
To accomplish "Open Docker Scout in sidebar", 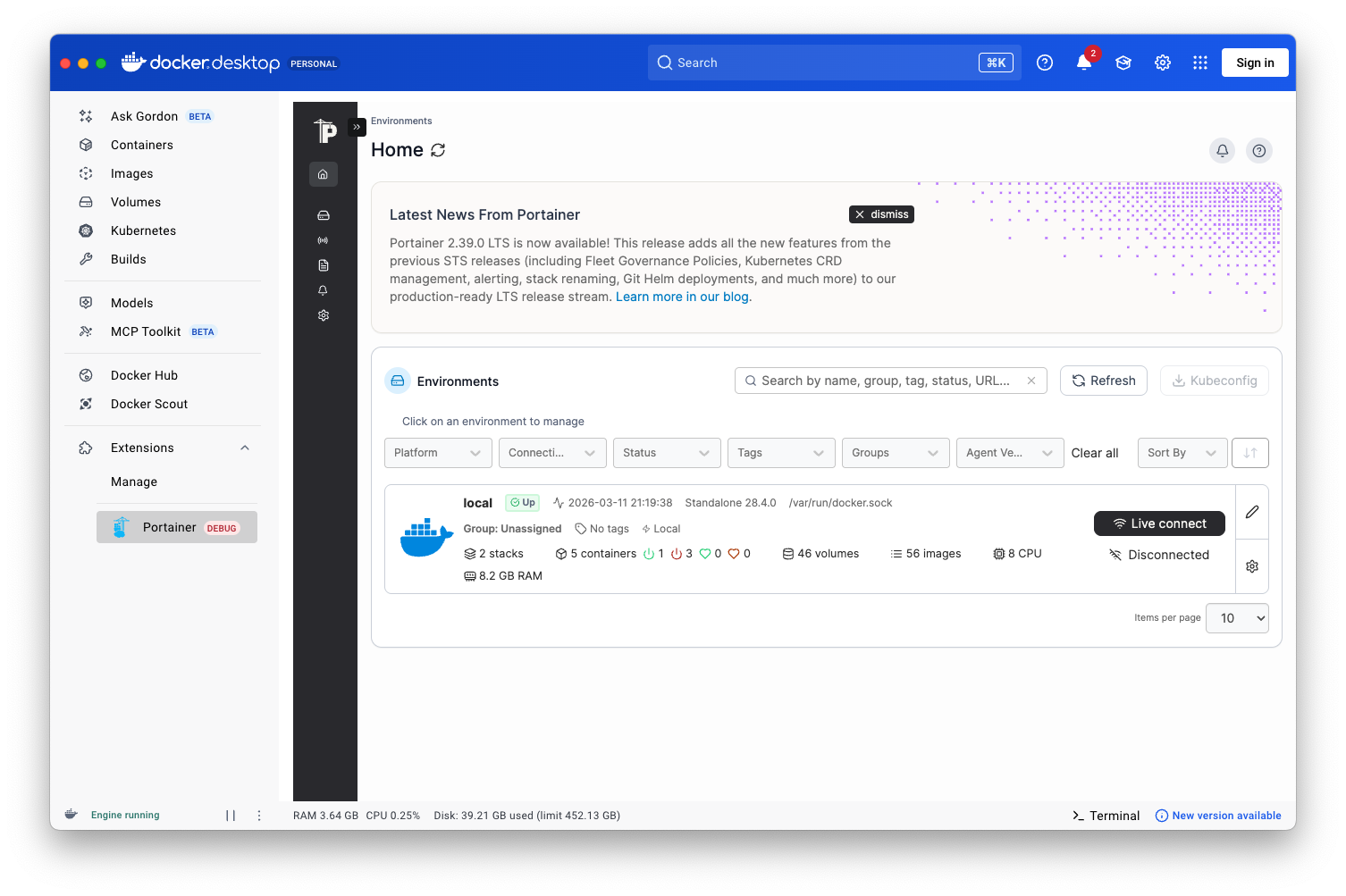I will coord(163,404).
